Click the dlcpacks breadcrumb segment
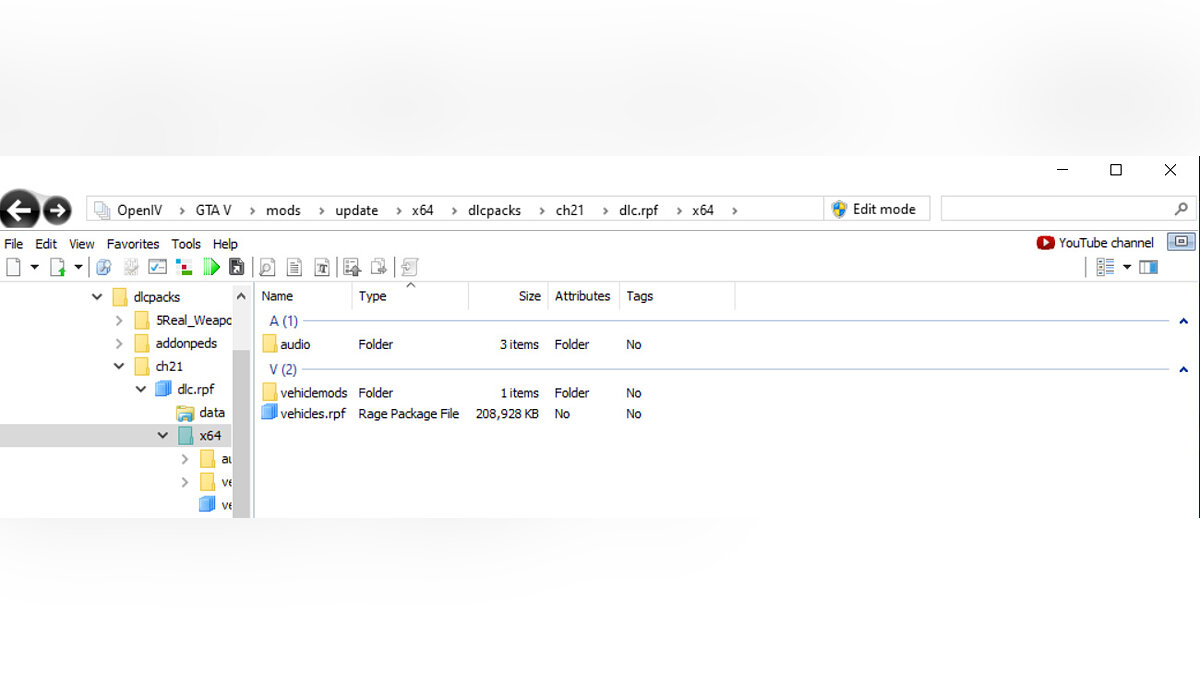 (x=495, y=210)
